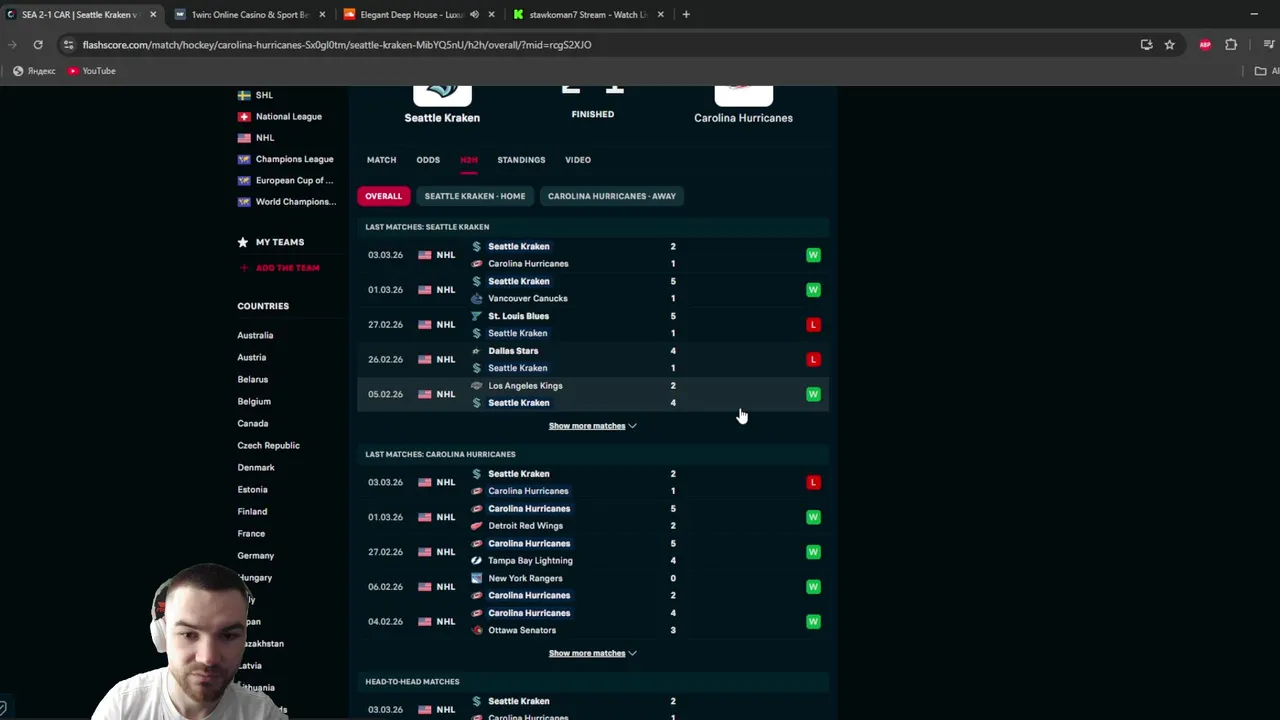This screenshot has height=720, width=1280.
Task: Click the Vancouver Canucks logo icon
Action: point(477,298)
